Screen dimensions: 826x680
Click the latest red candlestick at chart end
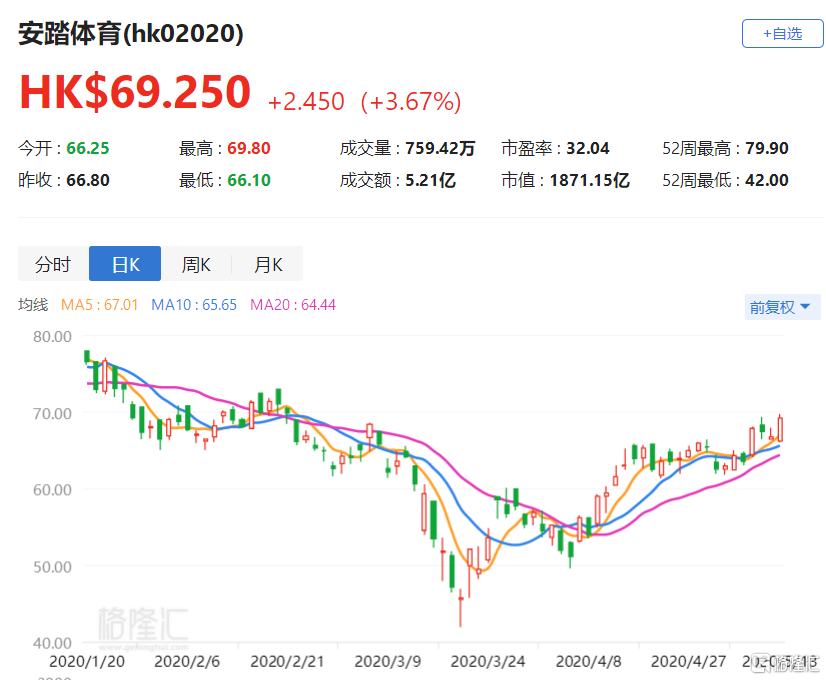(x=780, y=429)
